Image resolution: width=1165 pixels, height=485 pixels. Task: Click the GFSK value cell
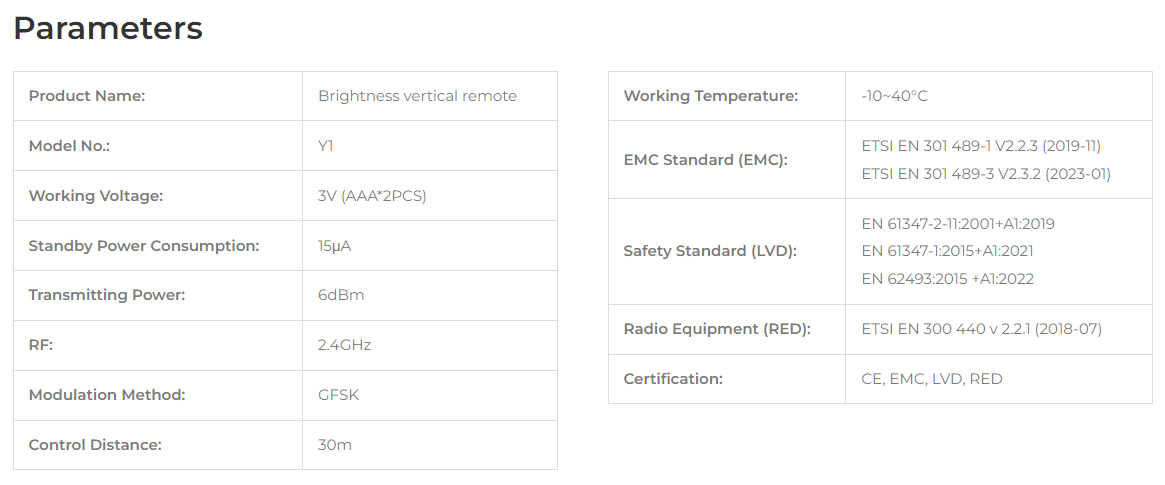(429, 394)
